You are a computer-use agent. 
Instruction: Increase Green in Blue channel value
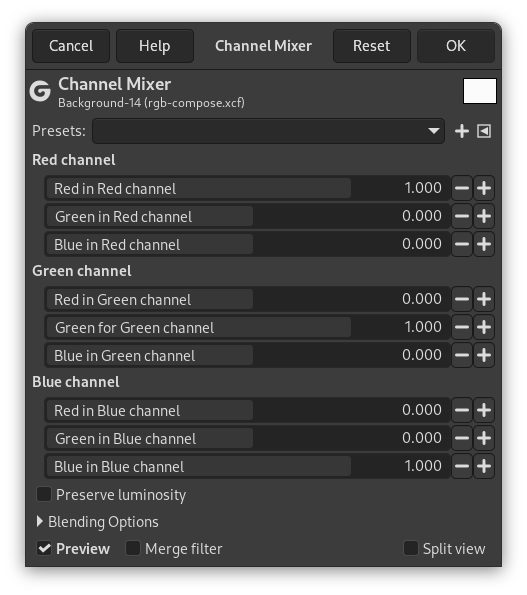(x=484, y=438)
